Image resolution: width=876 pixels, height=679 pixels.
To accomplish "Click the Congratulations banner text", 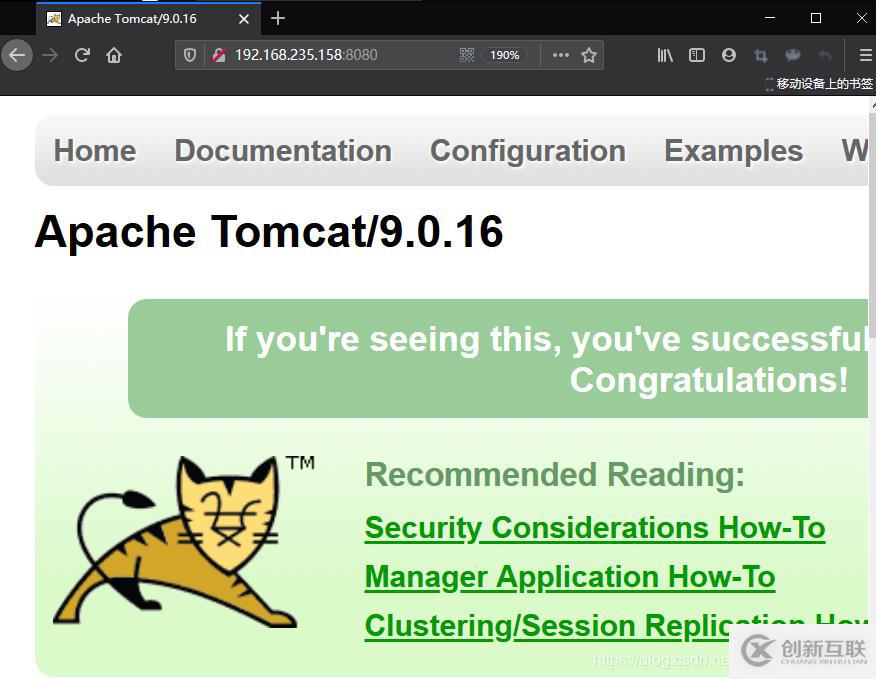I will 709,380.
